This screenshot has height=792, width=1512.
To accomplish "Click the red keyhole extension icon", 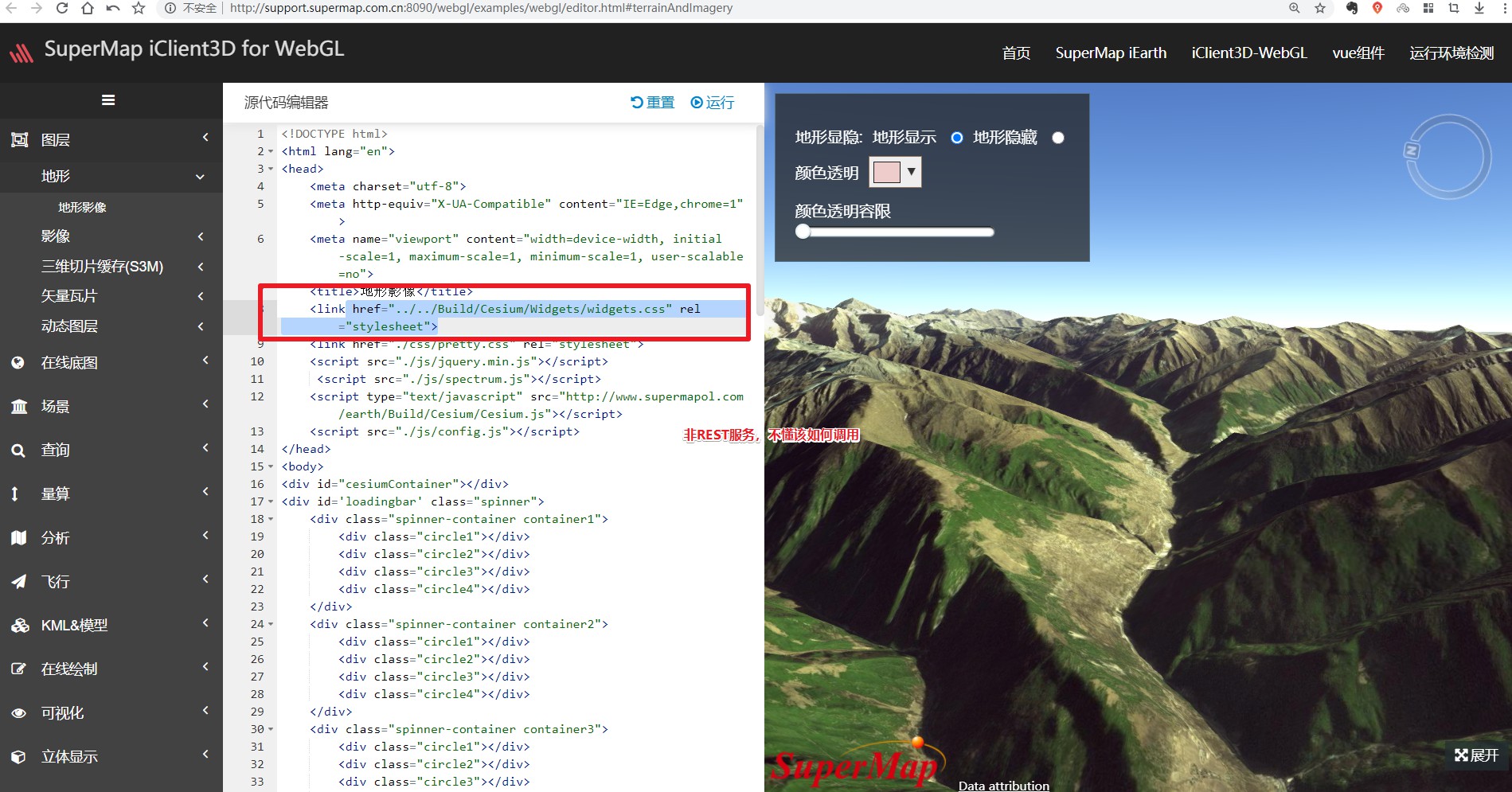I will coord(1377,8).
